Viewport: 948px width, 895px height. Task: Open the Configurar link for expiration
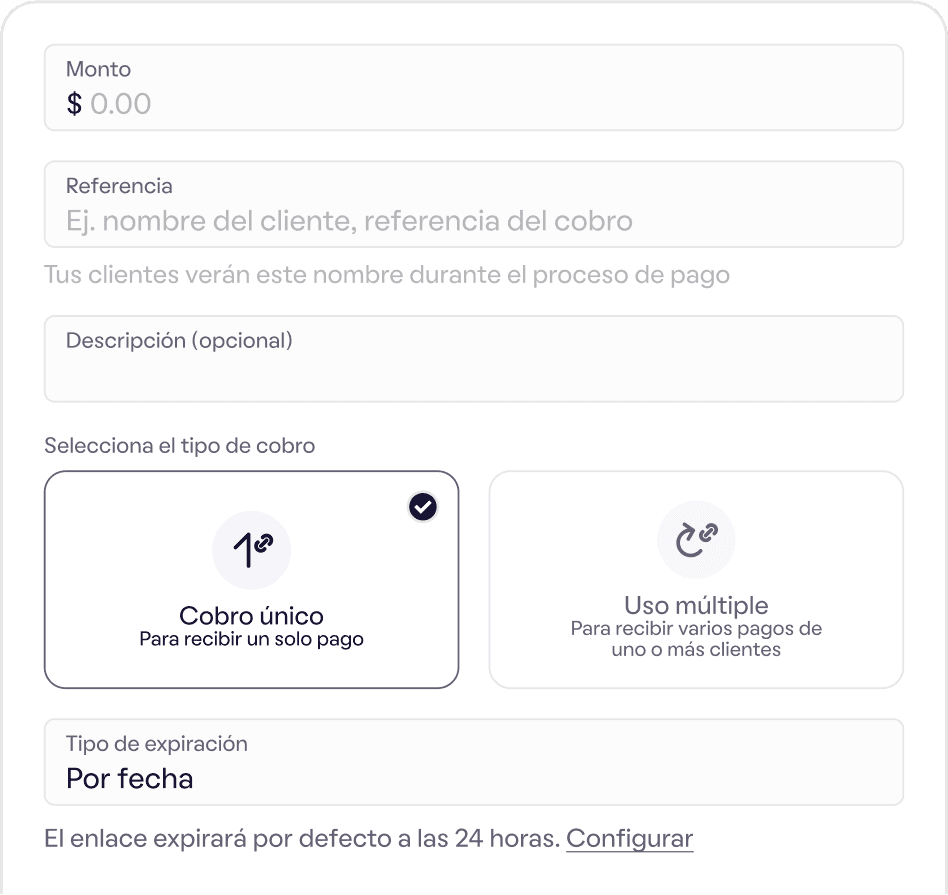pyautogui.click(x=629, y=839)
